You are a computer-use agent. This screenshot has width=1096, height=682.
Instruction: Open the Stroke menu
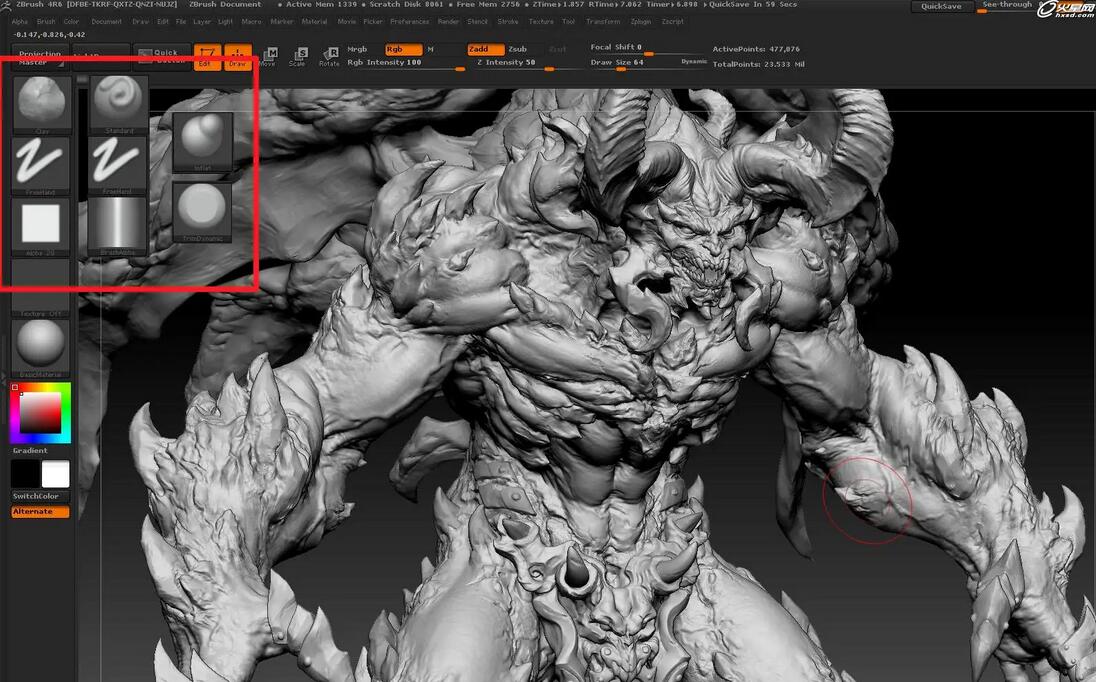pyautogui.click(x=508, y=22)
